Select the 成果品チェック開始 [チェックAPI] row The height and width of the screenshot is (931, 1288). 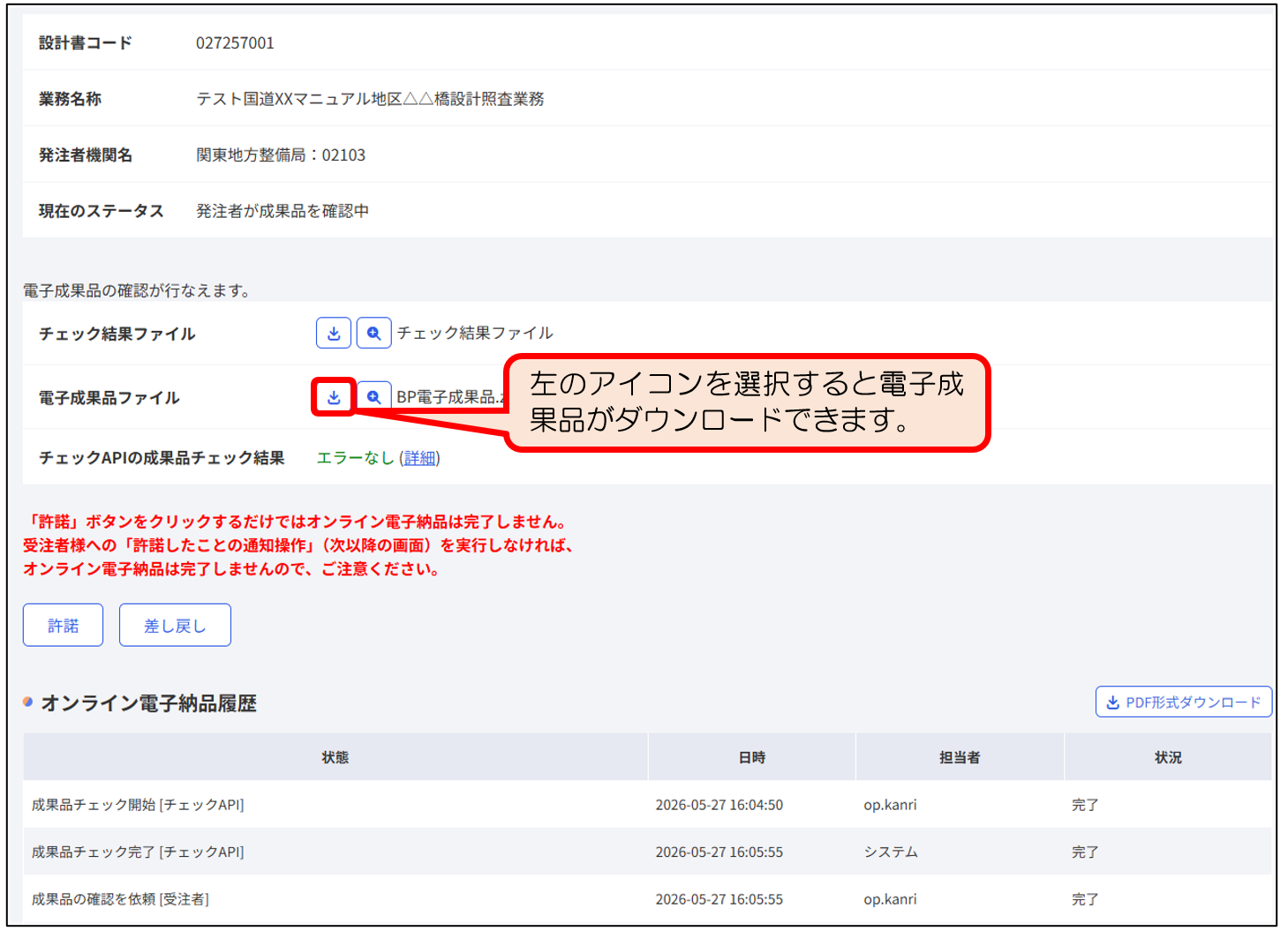(647, 805)
